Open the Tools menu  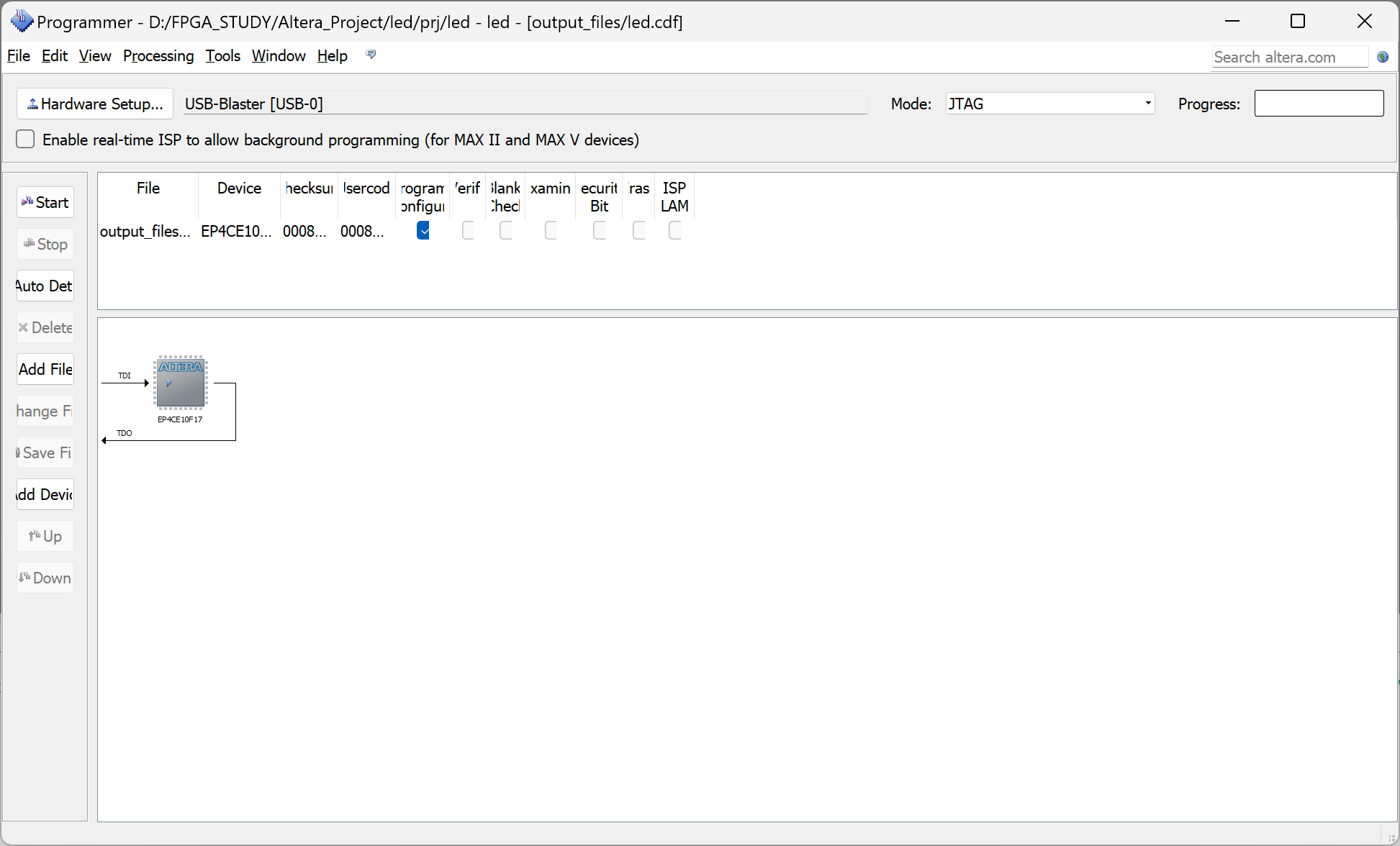coord(222,56)
